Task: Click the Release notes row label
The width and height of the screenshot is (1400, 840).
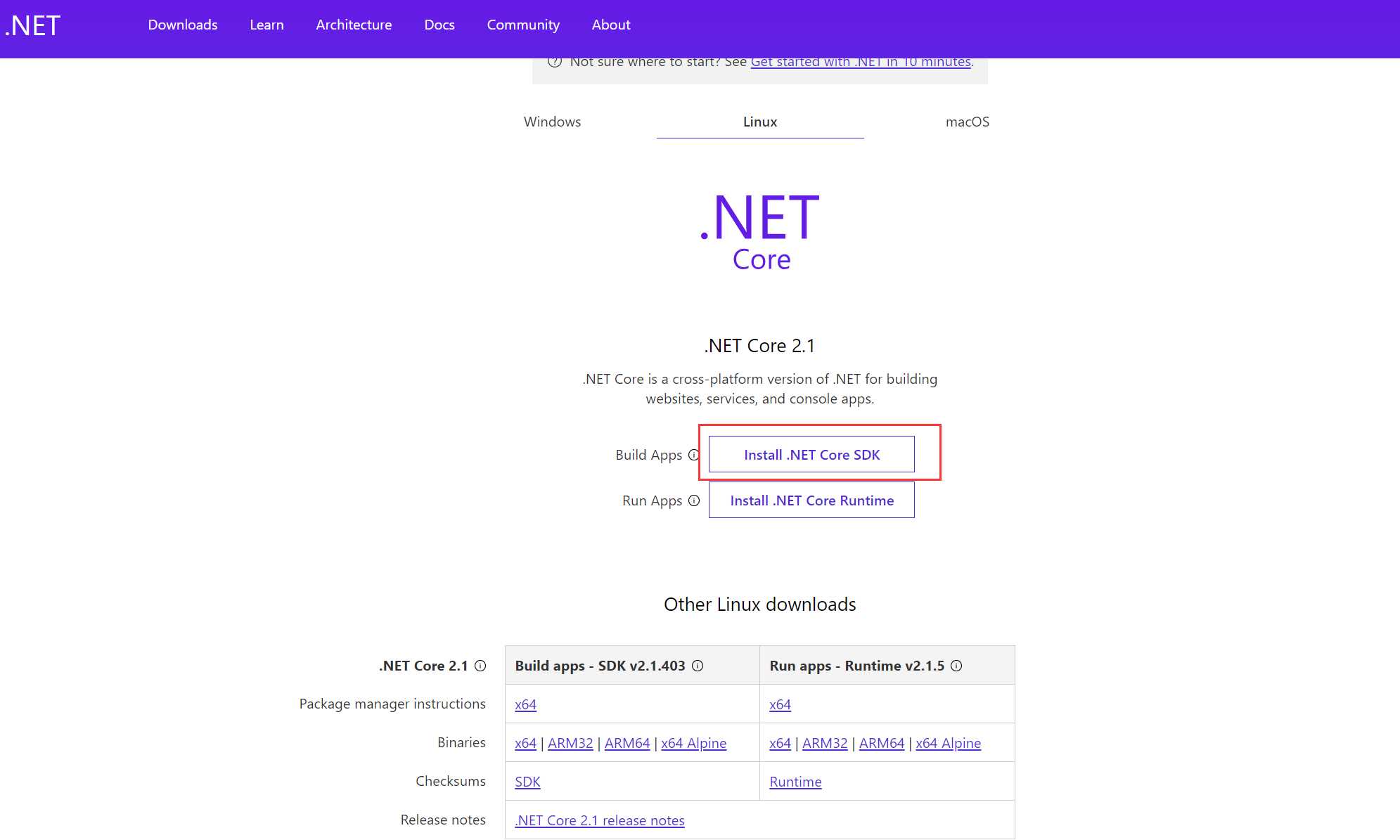Action: 443,820
